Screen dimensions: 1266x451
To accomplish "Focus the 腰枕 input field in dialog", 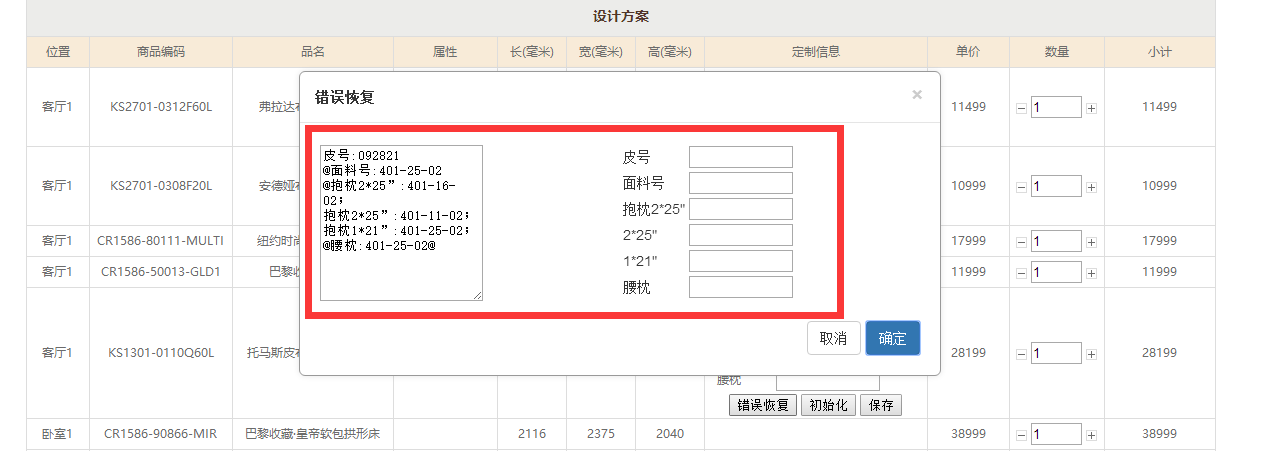I will [x=740, y=287].
